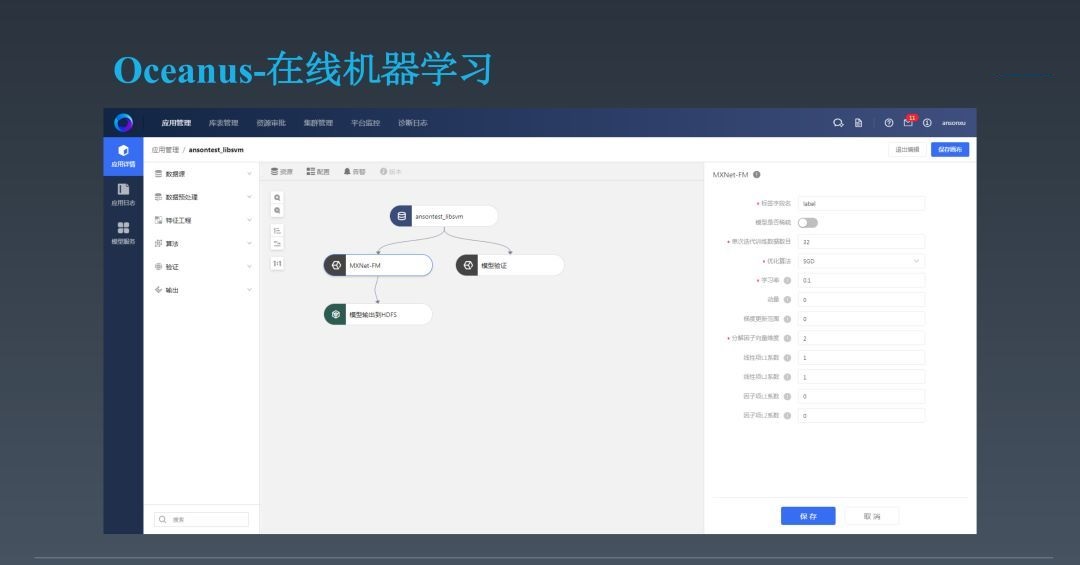
Task: Click the Oceanus logo icon
Action: (x=123, y=122)
